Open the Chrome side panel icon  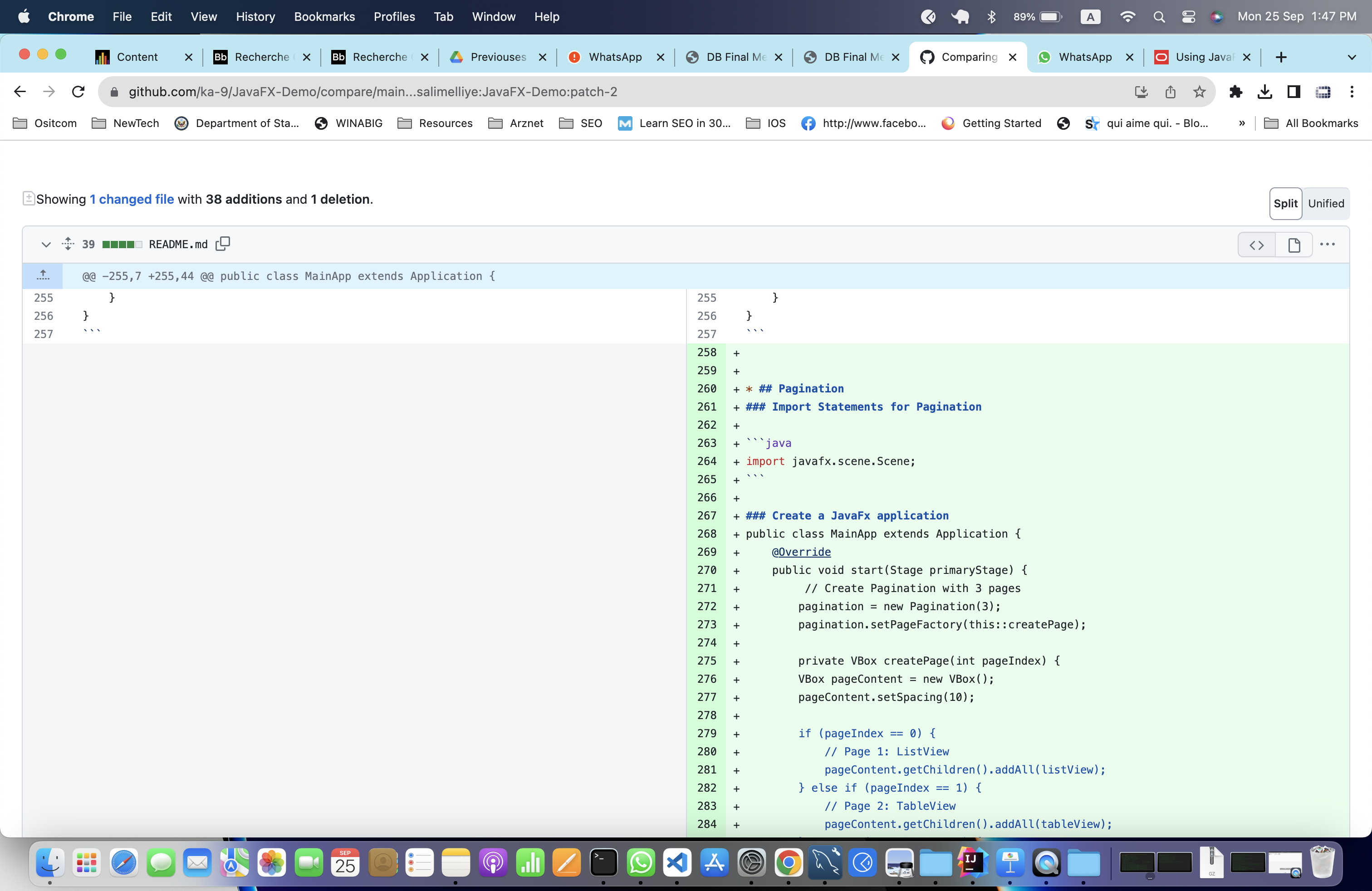(x=1294, y=92)
